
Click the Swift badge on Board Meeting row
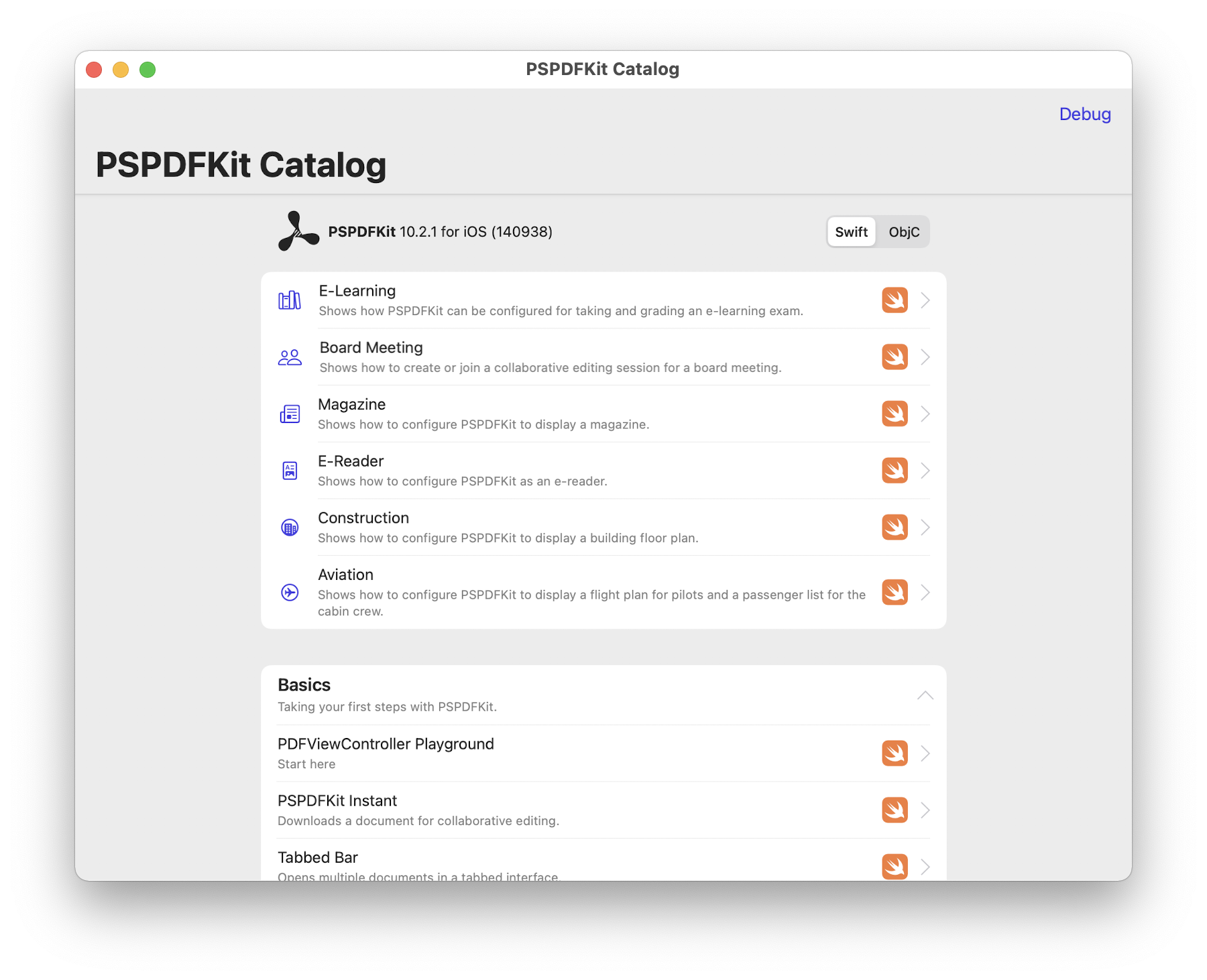click(895, 357)
